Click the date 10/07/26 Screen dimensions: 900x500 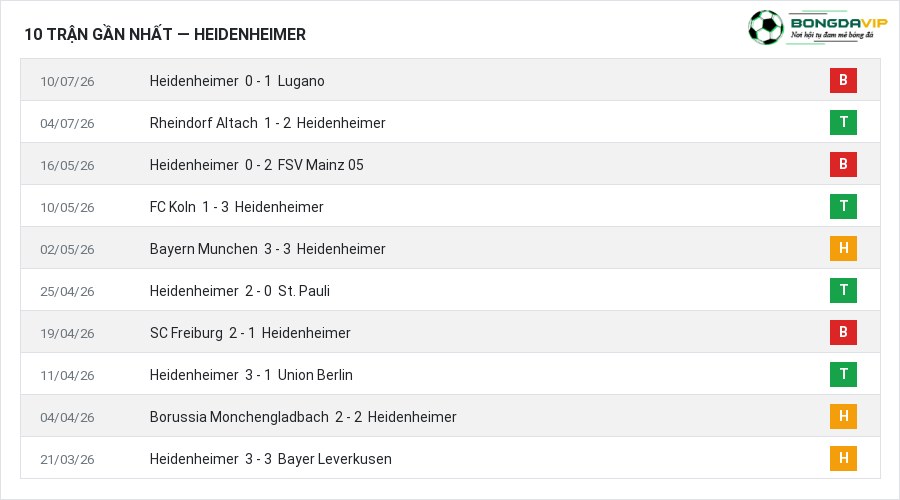tap(67, 82)
